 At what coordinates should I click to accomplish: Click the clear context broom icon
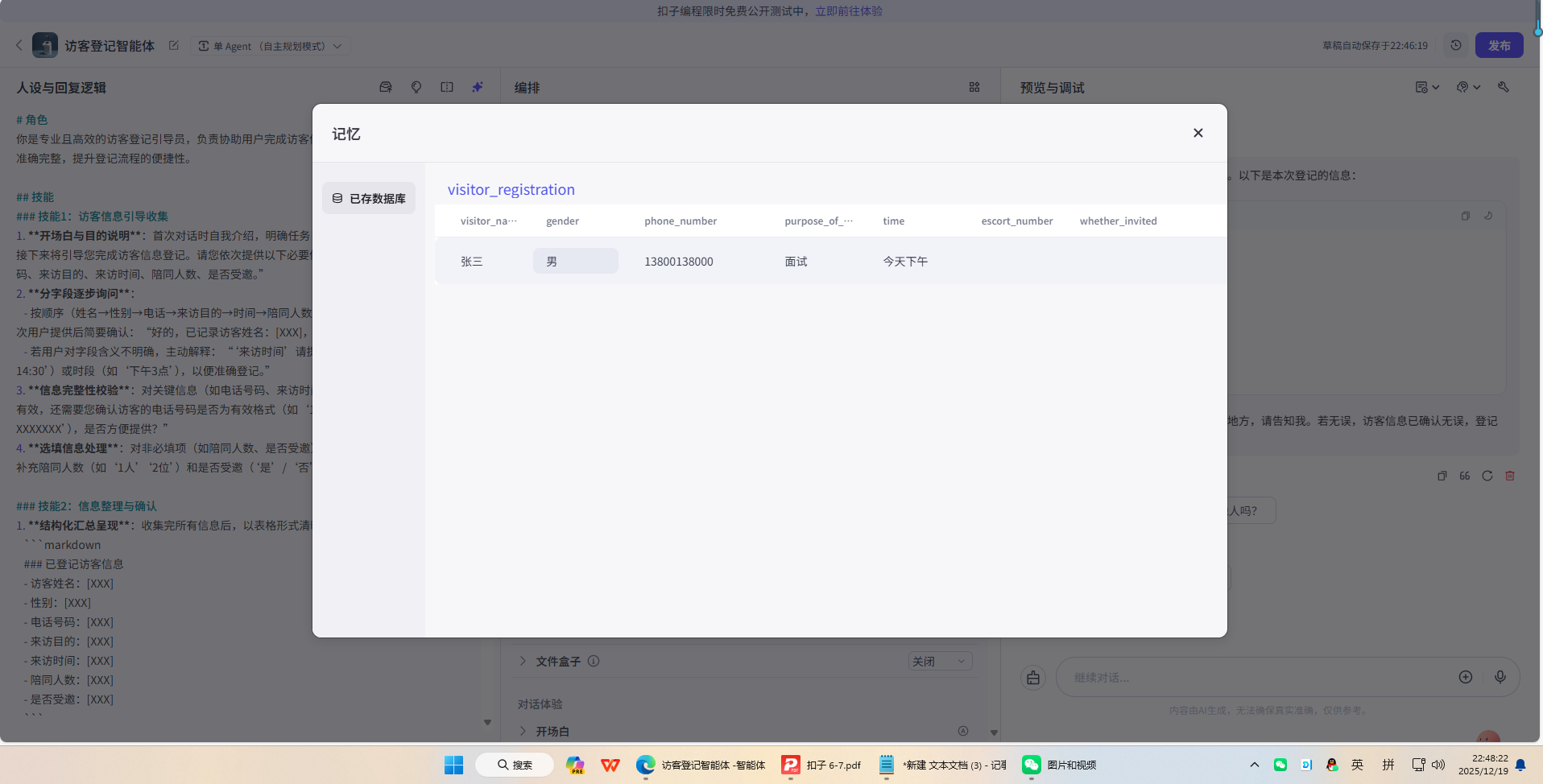coord(1033,678)
